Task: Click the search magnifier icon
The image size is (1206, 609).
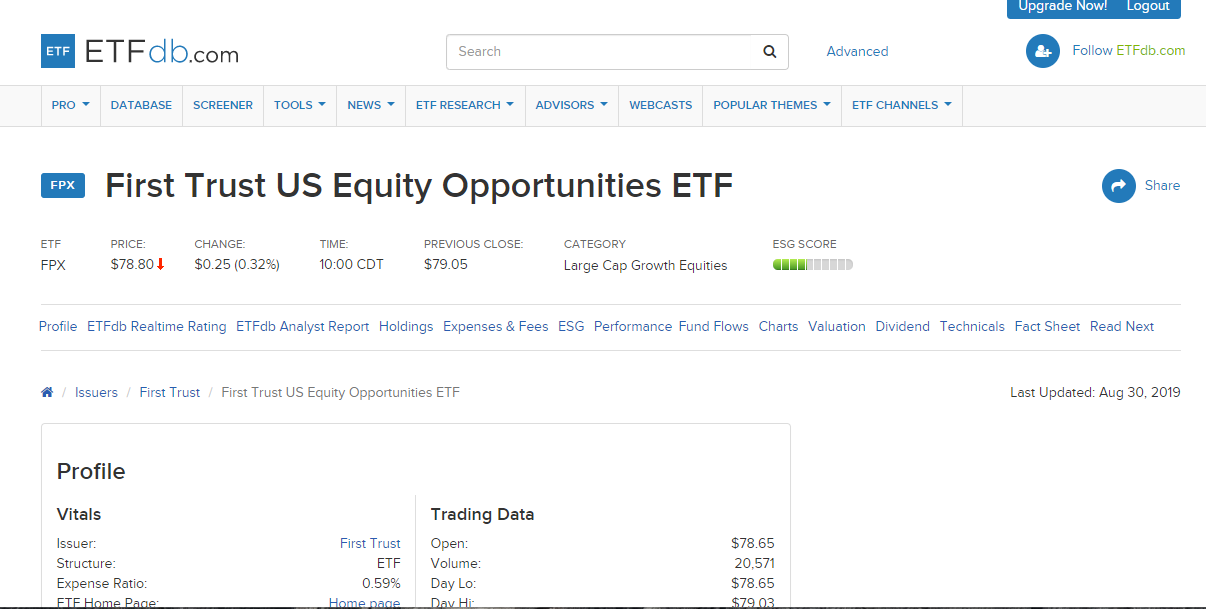Action: click(x=769, y=52)
